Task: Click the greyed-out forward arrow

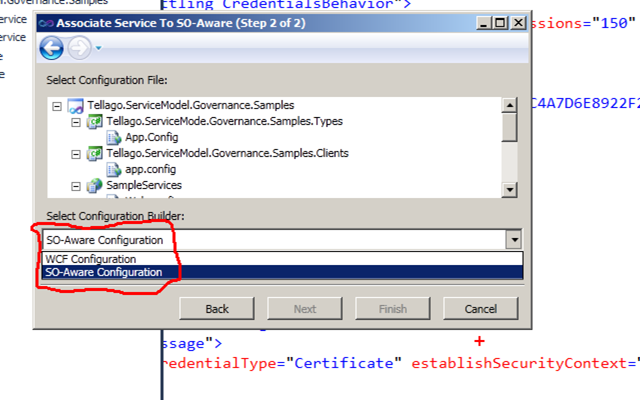Action: pyautogui.click(x=79, y=48)
